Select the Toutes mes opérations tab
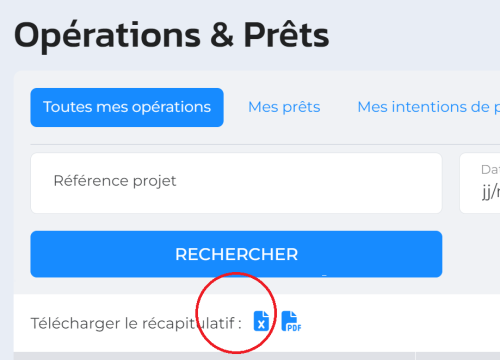 (x=127, y=107)
